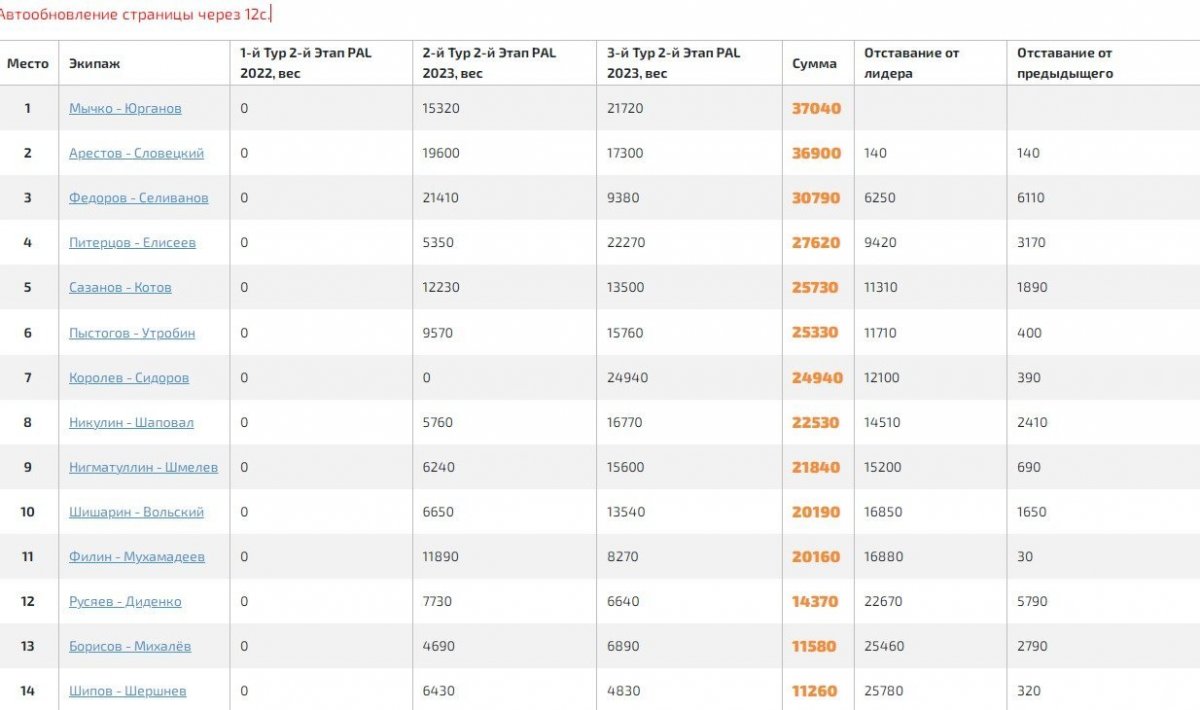Click the Федоров - Селиванов link
Image resolution: width=1200 pixels, height=710 pixels.
[139, 198]
